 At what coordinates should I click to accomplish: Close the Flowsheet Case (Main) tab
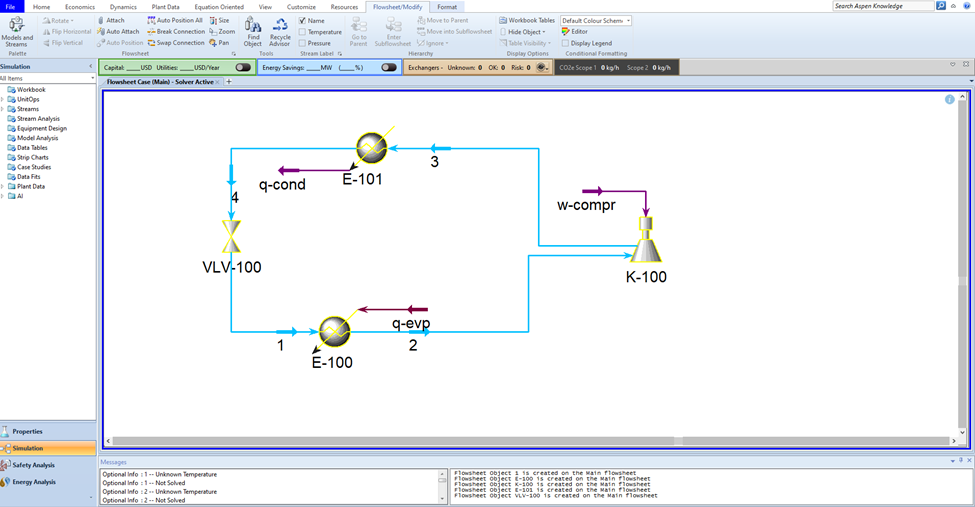pyautogui.click(x=218, y=82)
